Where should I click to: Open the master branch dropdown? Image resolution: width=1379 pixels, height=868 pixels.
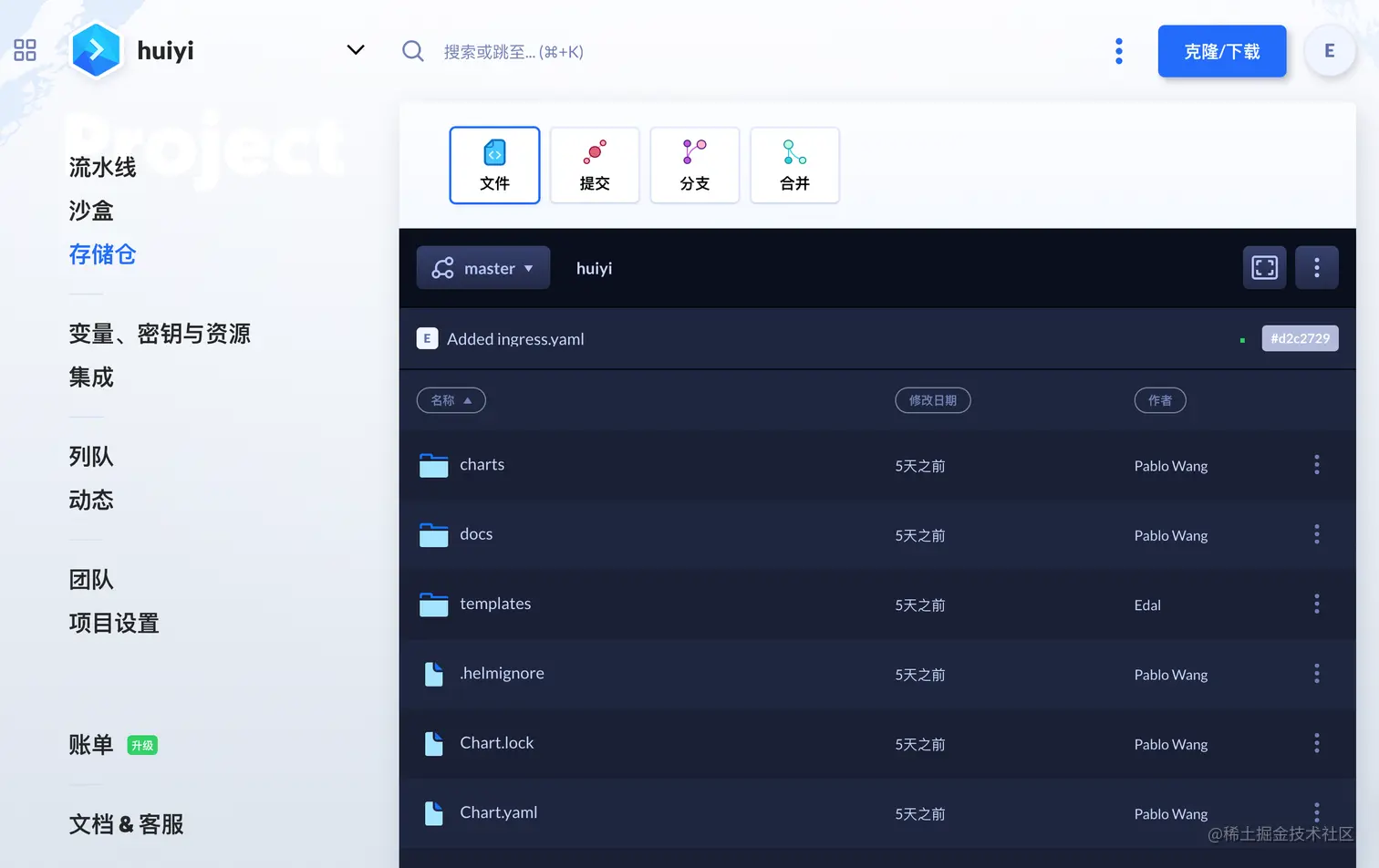(x=483, y=267)
